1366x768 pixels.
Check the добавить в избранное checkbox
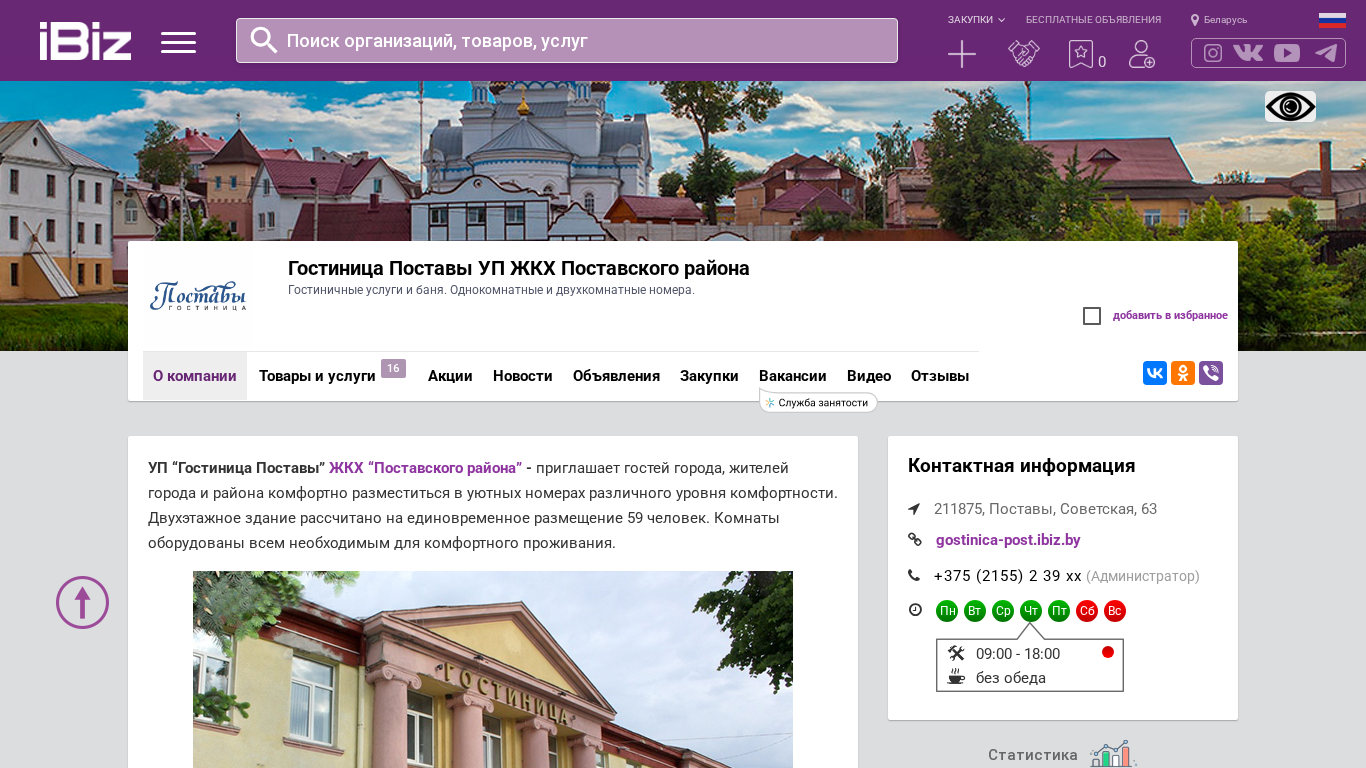(1092, 316)
